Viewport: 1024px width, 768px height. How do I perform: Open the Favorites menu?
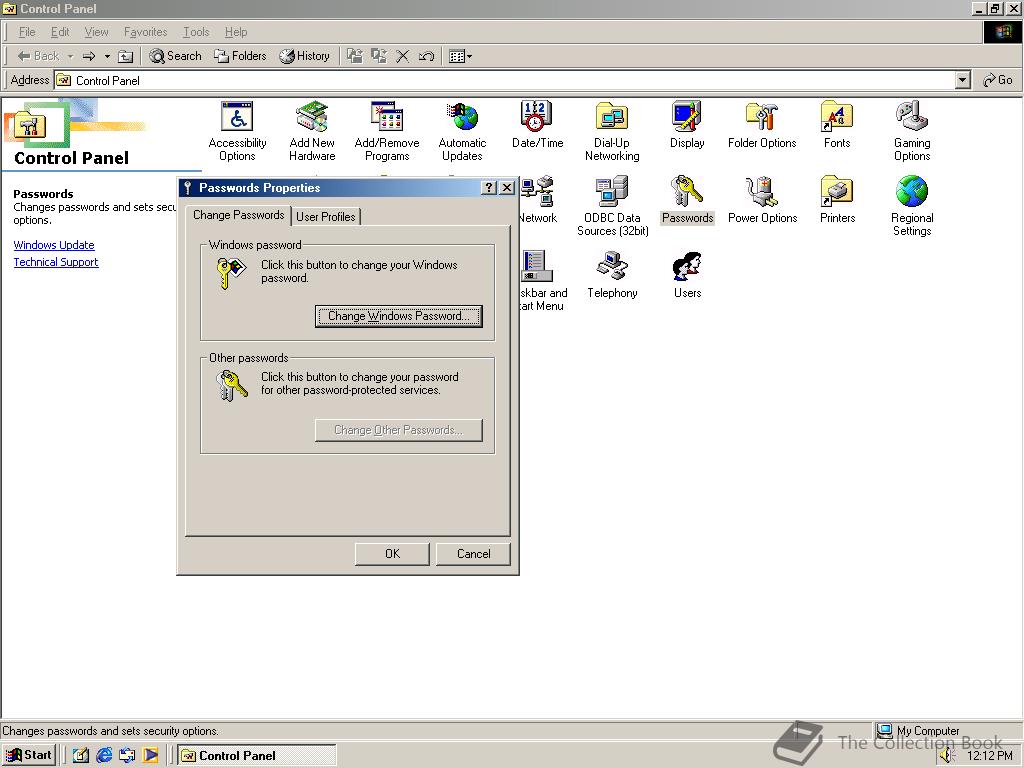(x=145, y=32)
